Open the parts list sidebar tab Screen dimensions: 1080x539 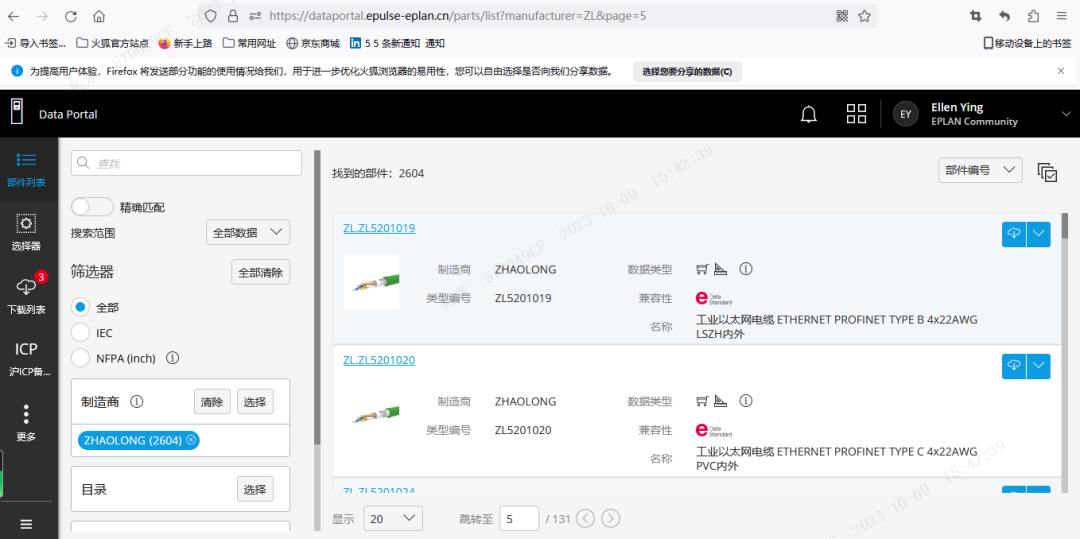point(27,168)
